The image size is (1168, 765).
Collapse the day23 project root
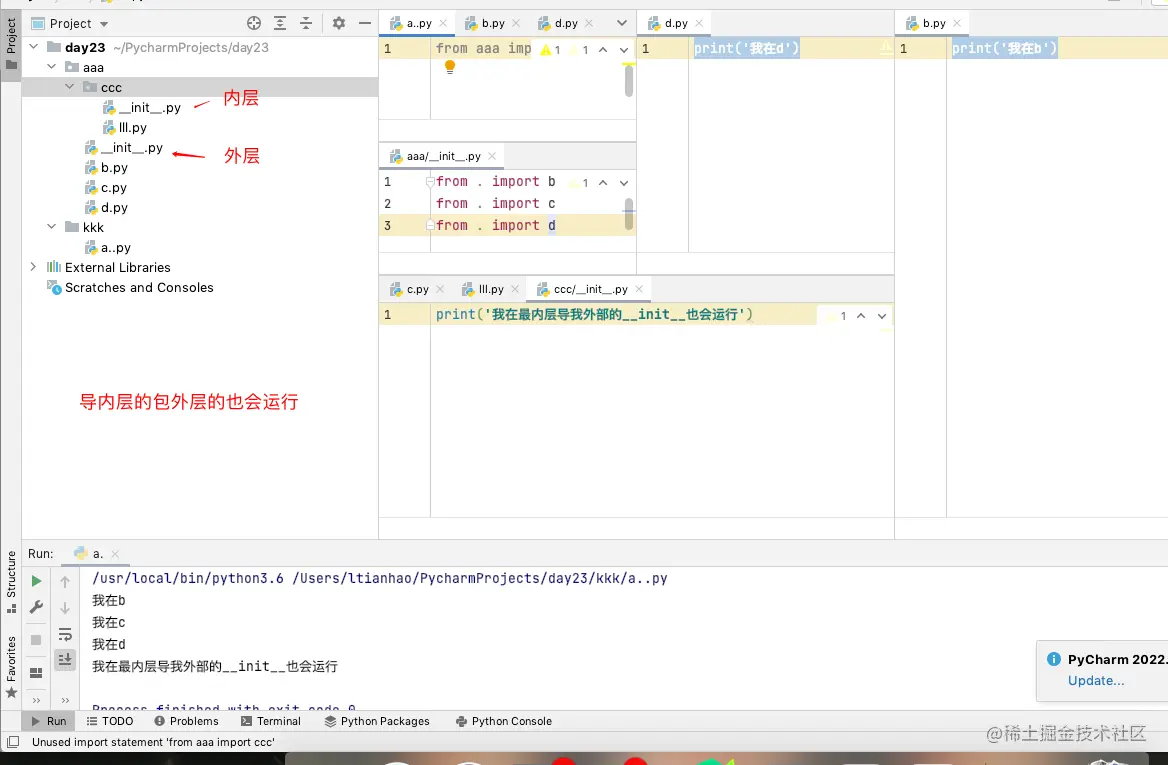coord(34,47)
